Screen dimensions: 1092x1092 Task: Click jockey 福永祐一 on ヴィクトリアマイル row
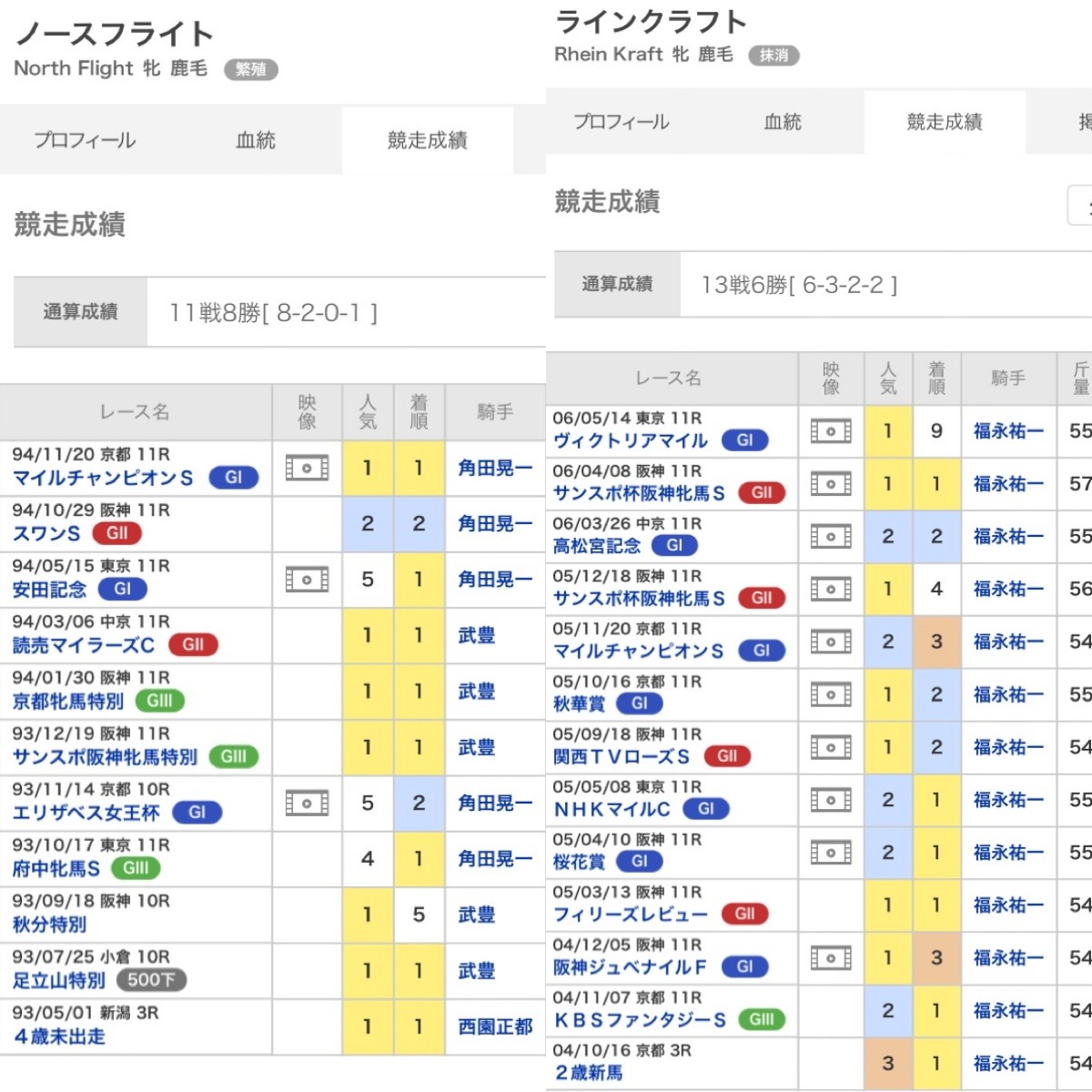[x=1008, y=431]
